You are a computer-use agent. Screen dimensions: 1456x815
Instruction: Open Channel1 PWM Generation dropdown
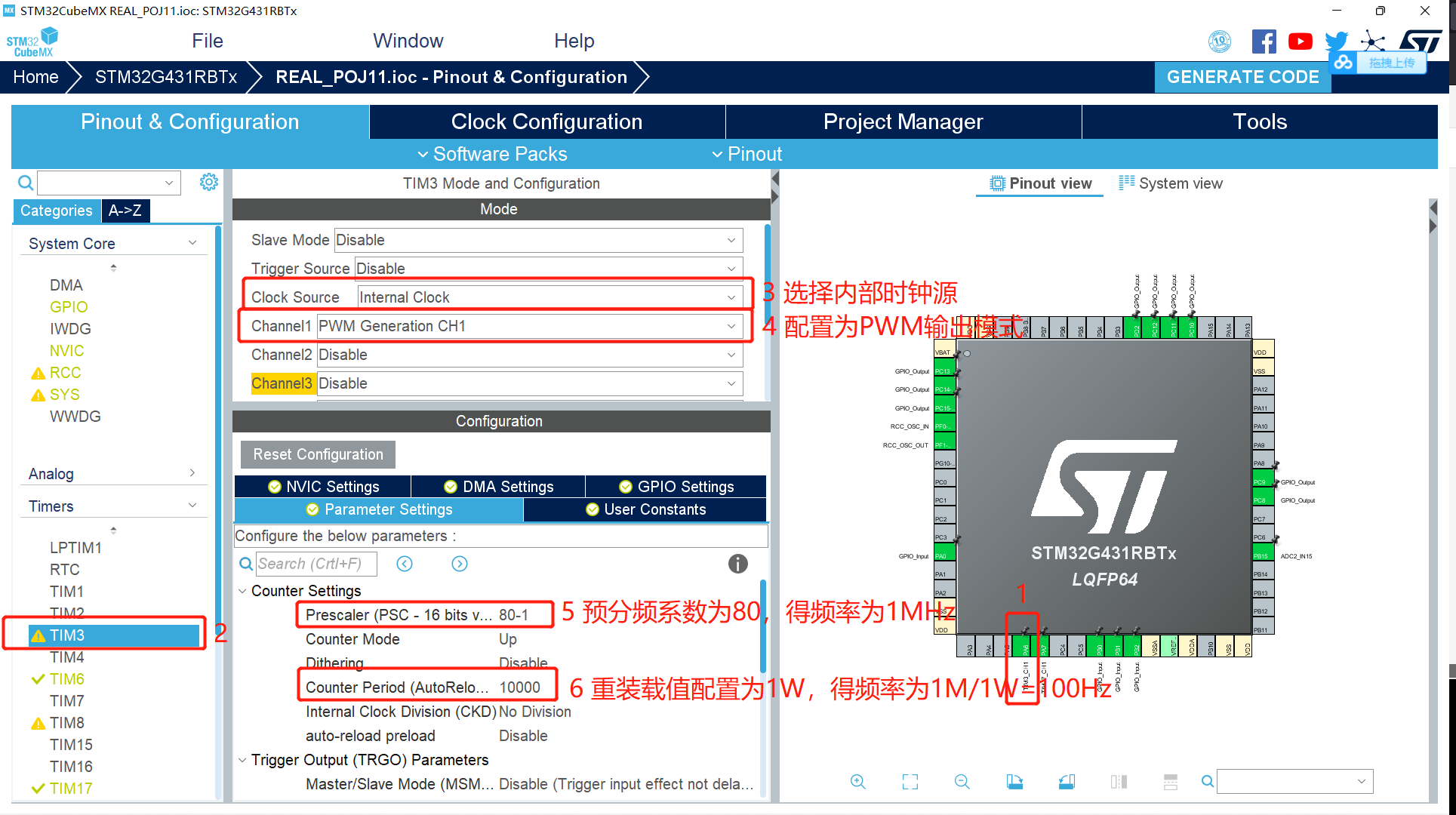731,326
